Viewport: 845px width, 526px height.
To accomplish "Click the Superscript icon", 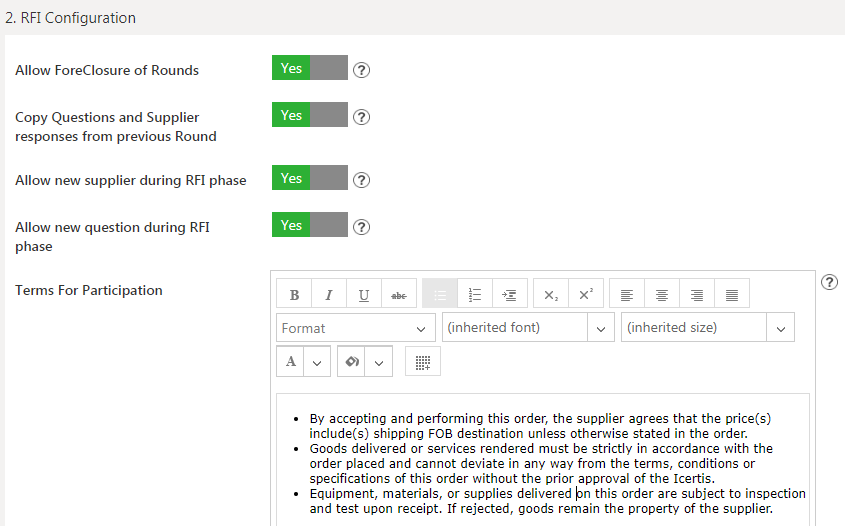I will (586, 294).
